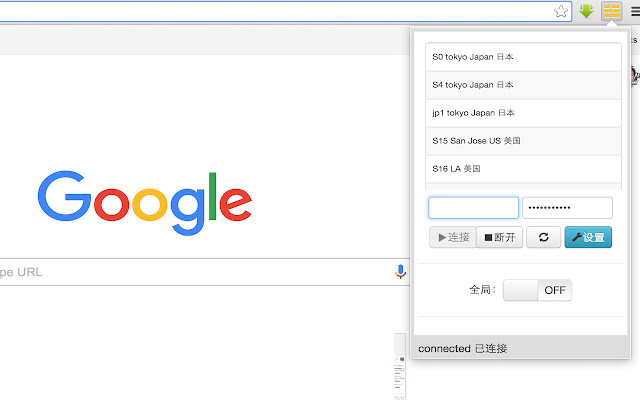Click the connected 已连接 status text

pos(462,349)
